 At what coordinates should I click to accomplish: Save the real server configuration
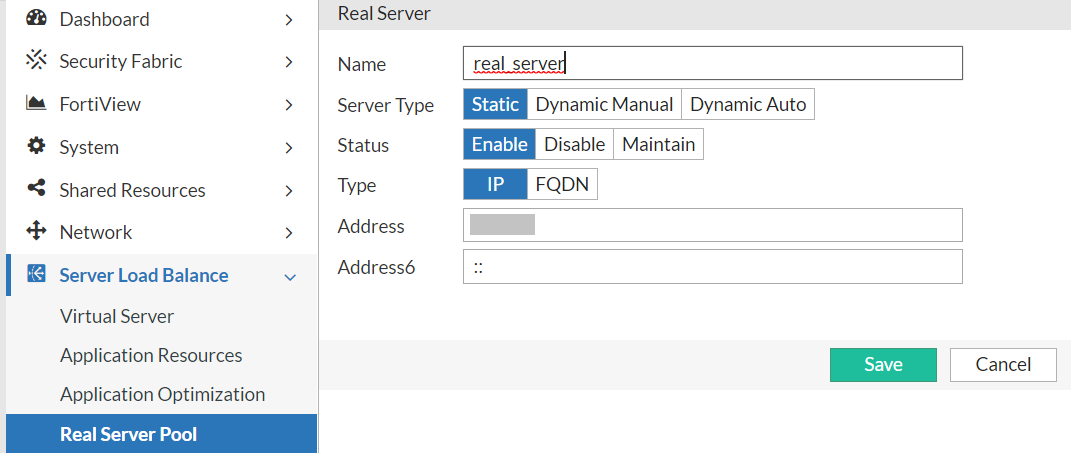tap(883, 365)
